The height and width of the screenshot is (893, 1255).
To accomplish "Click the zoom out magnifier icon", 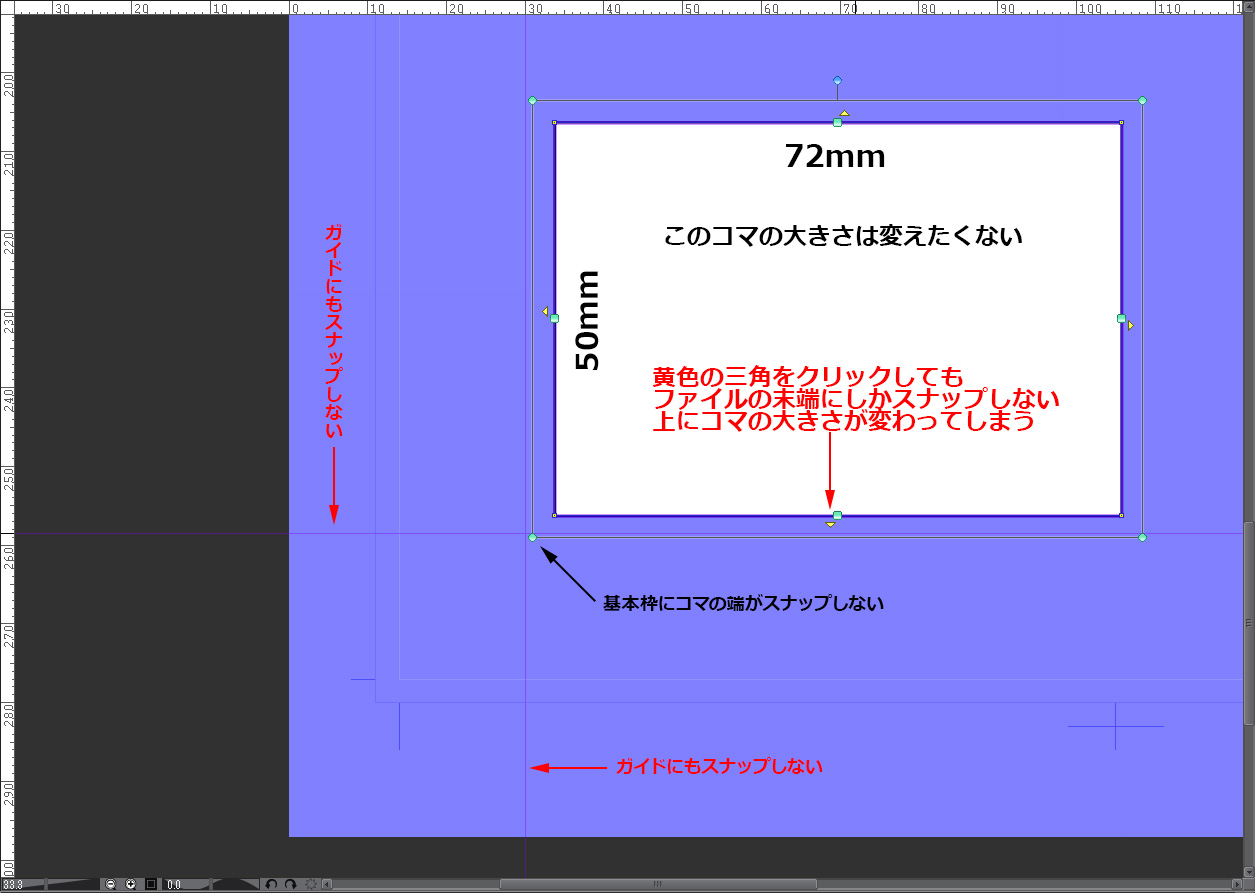I will pos(111,884).
